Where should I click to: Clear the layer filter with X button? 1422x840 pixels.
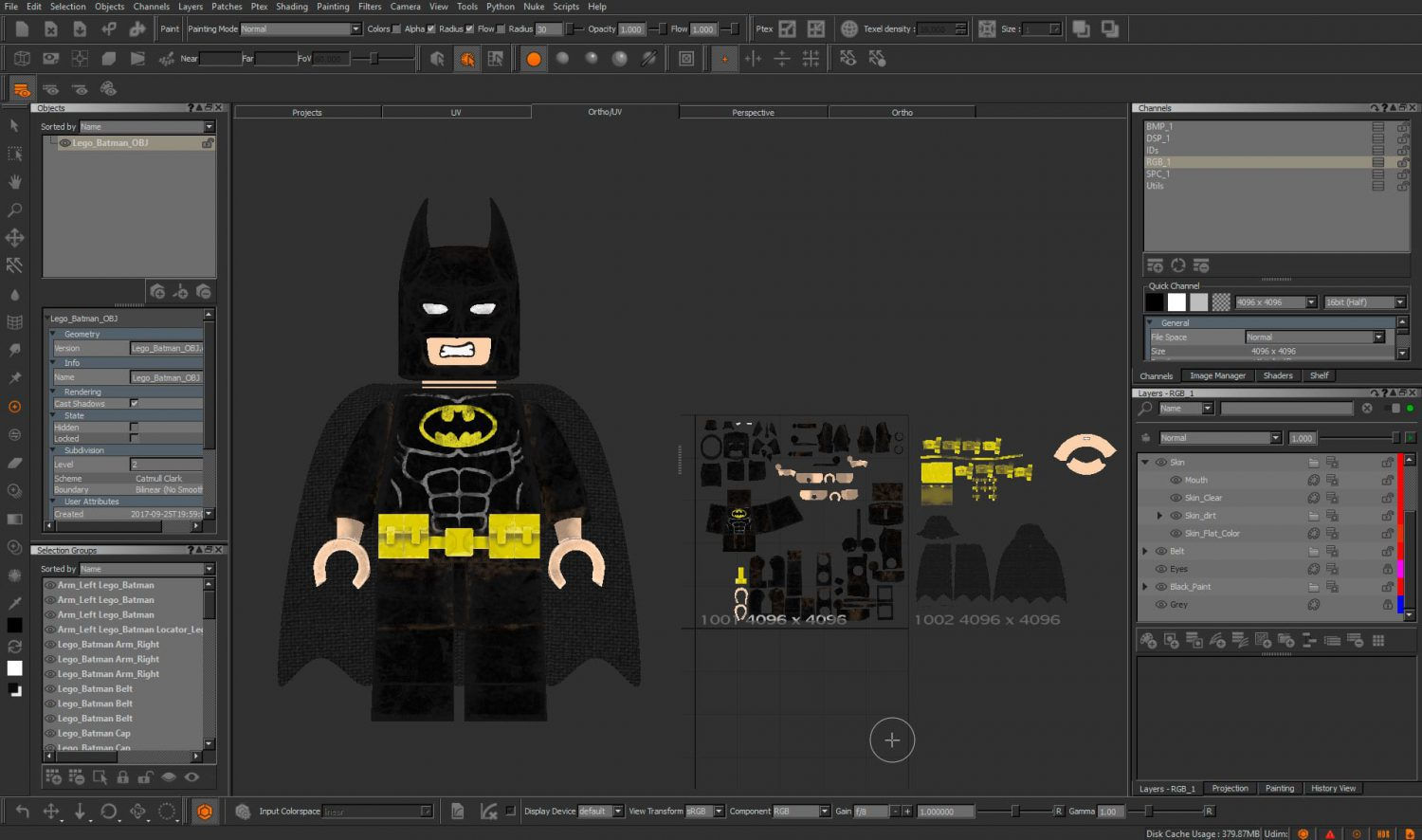(x=1367, y=409)
